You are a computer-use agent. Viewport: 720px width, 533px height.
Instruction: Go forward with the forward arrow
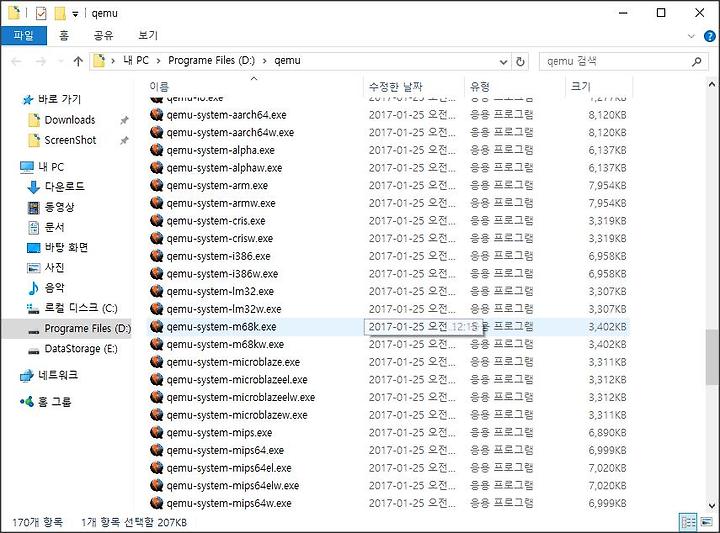pos(41,61)
